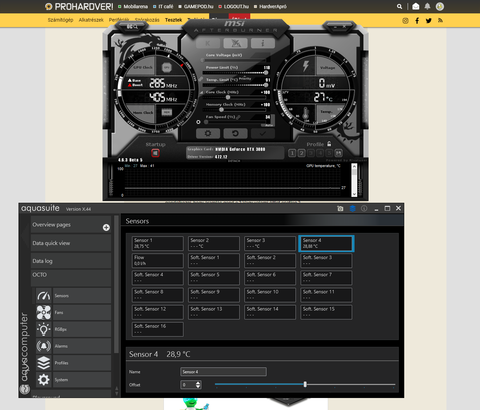Open Data log in aquasuite
Image resolution: width=480 pixels, height=410 pixels.
click(x=71, y=261)
